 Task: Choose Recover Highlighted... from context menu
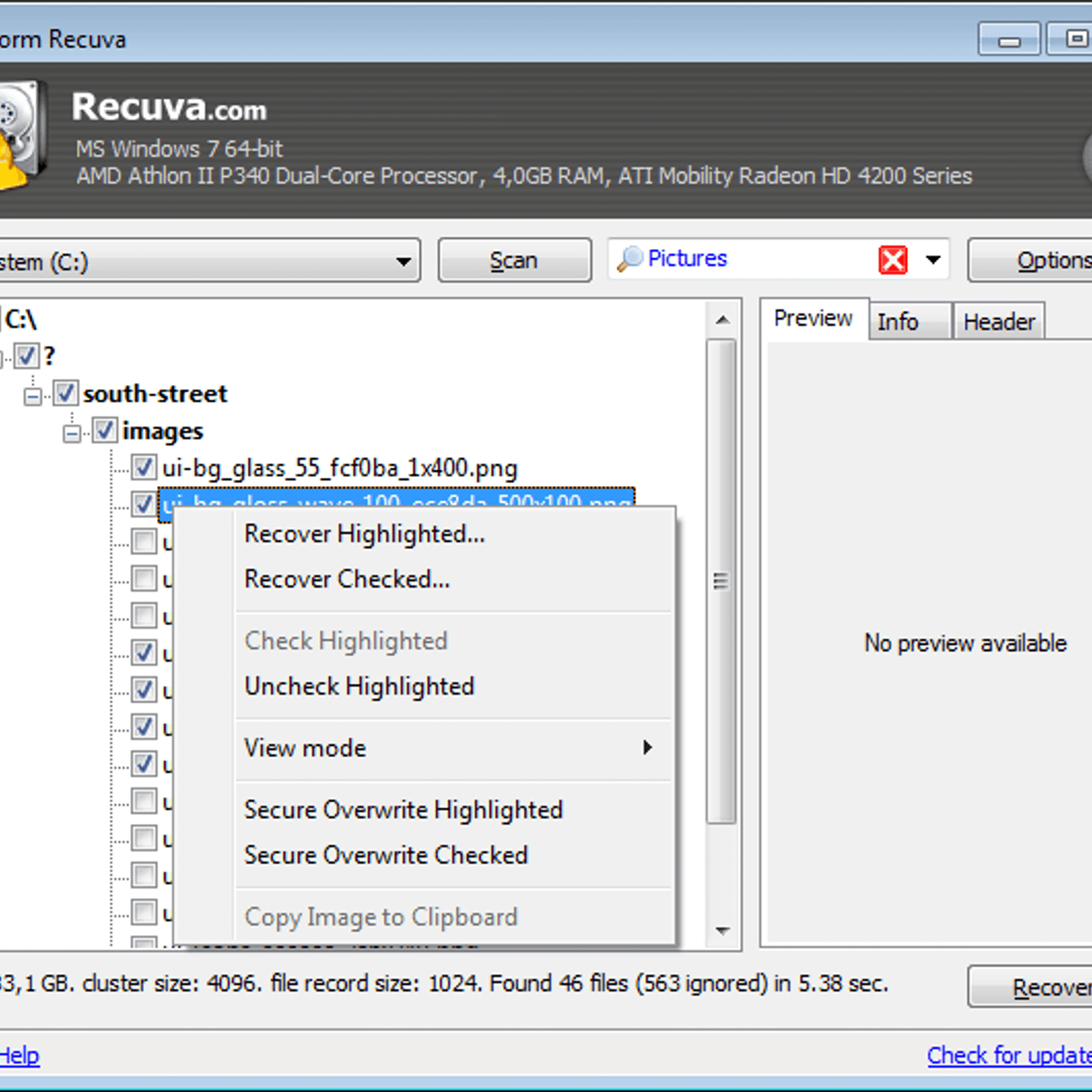[453, 534]
